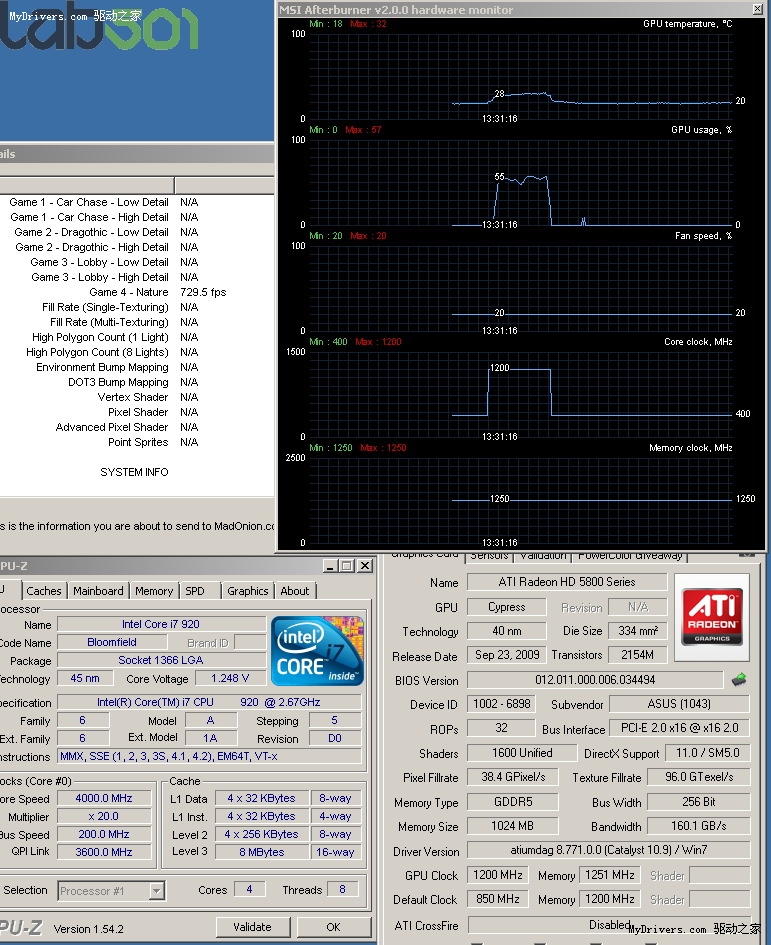This screenshot has height=945, width=771.
Task: Click the GPU-Z Name field ATI Radeon HD 5800 Series
Action: point(567,582)
